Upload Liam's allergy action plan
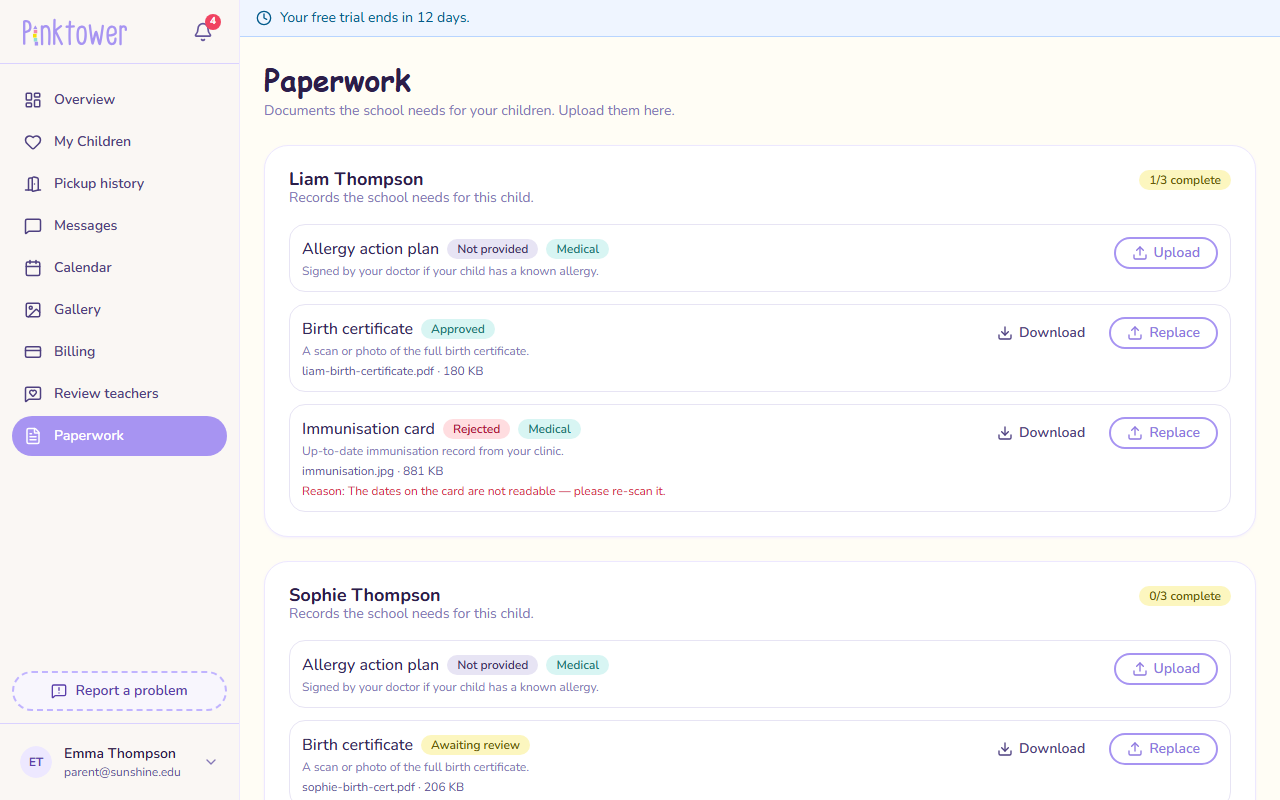 click(1166, 253)
